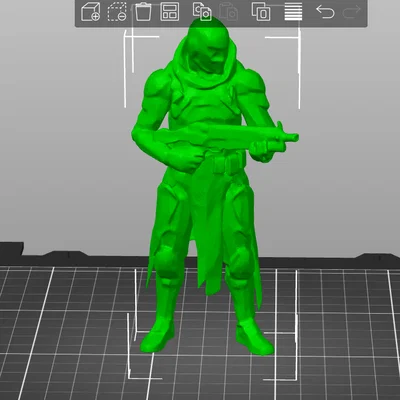This screenshot has height=400, width=400.
Task: Click the Arrange objects icon
Action: coord(170,12)
